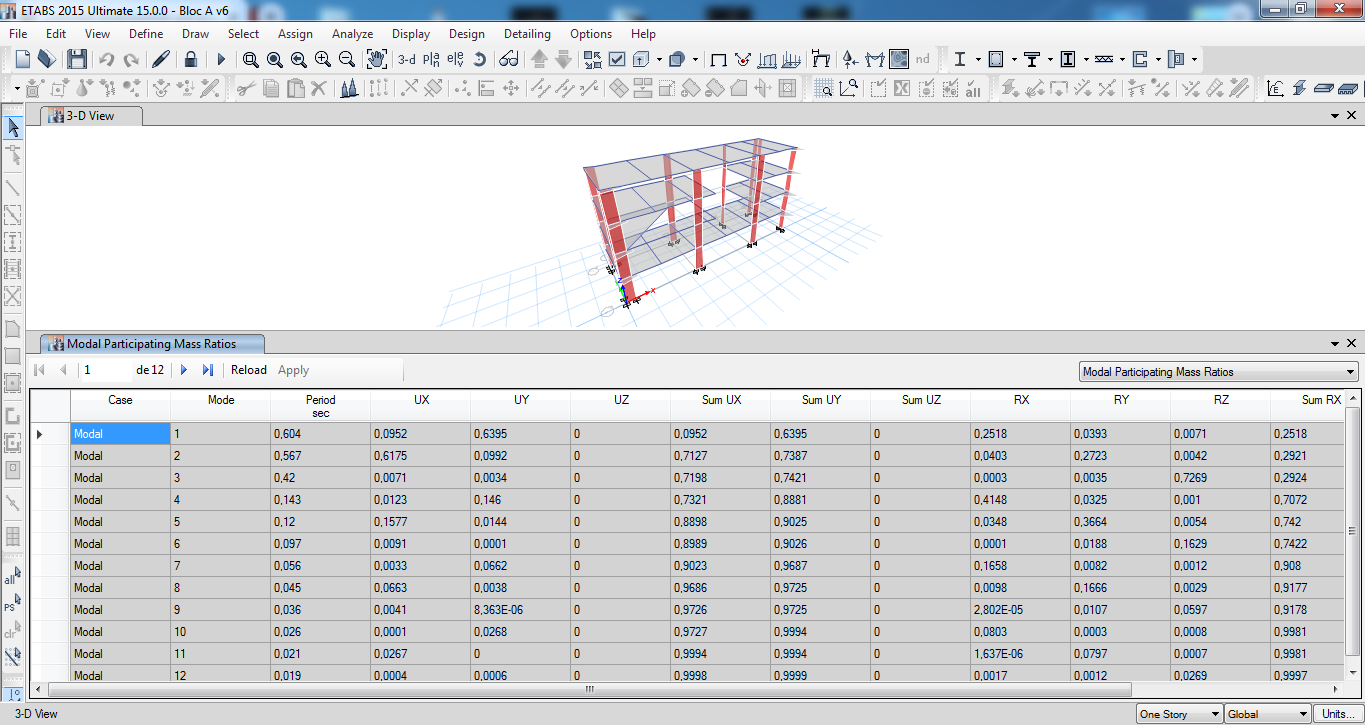Open the One Story dropdown
Viewport: 1365px width, 725px height.
coord(1180,714)
